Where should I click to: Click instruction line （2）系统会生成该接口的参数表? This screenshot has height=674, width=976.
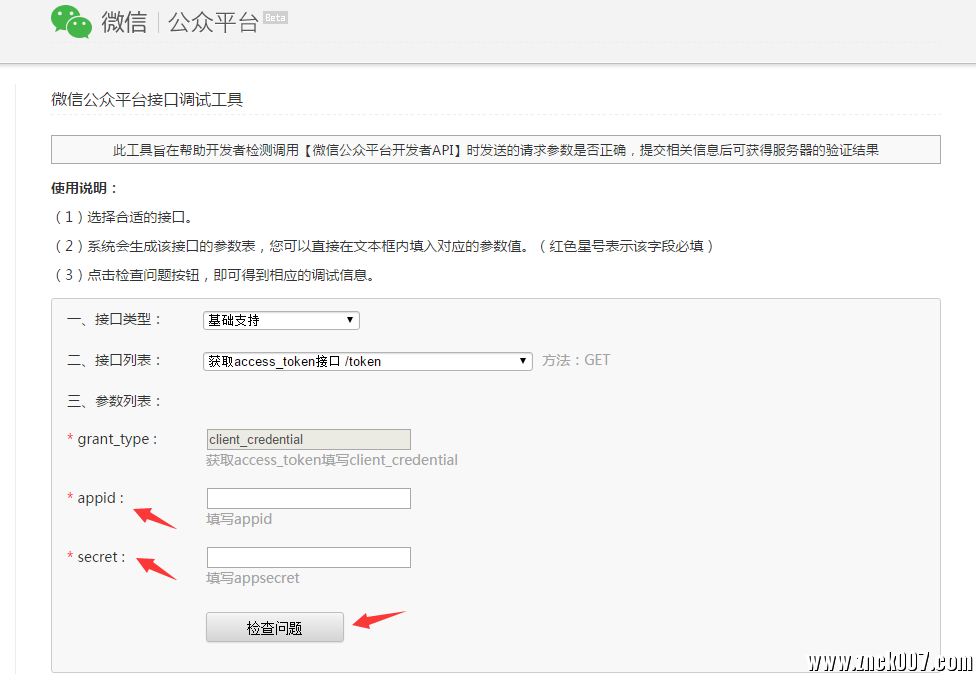point(383,246)
